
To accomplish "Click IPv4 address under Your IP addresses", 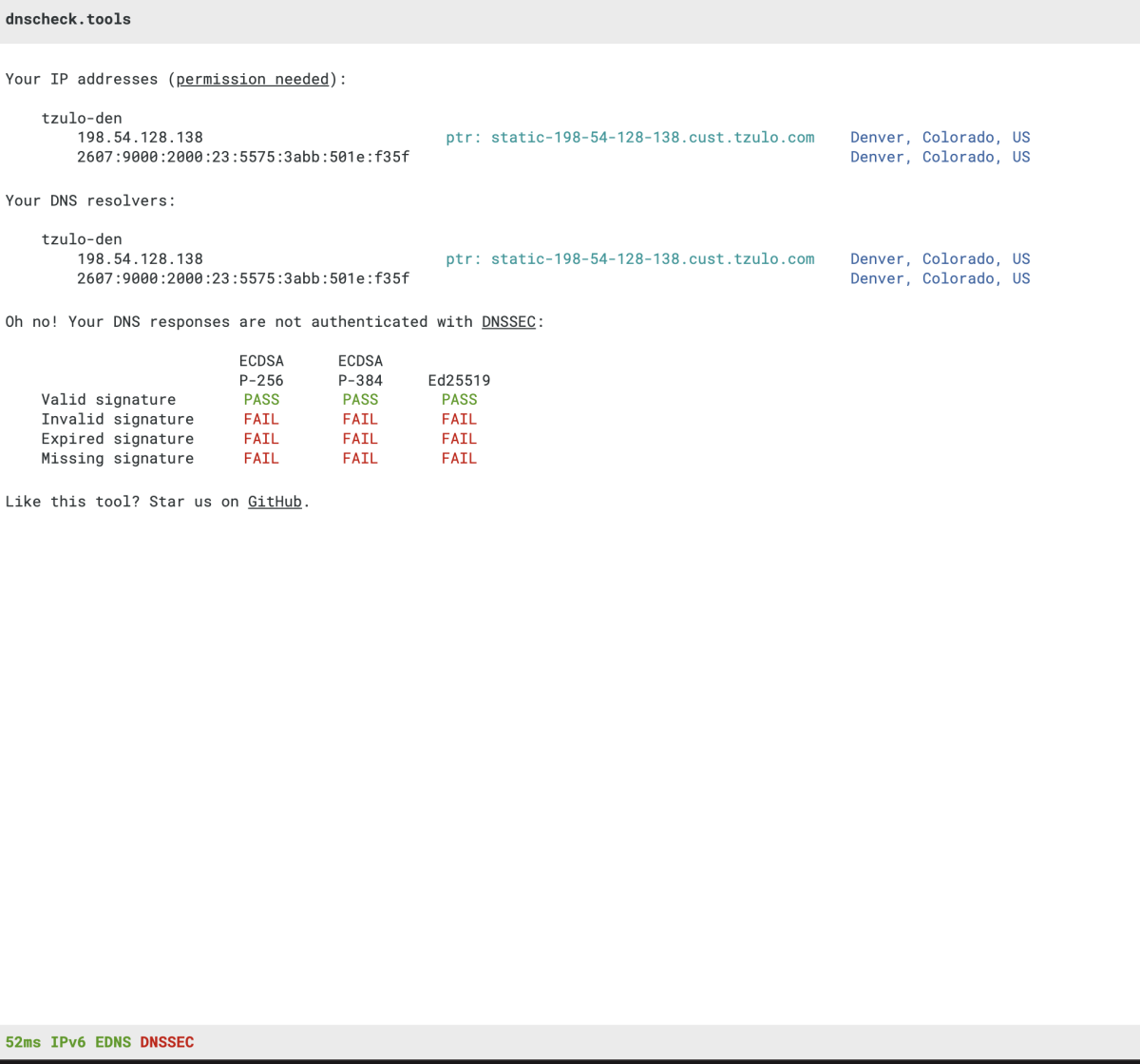I will coord(140,137).
